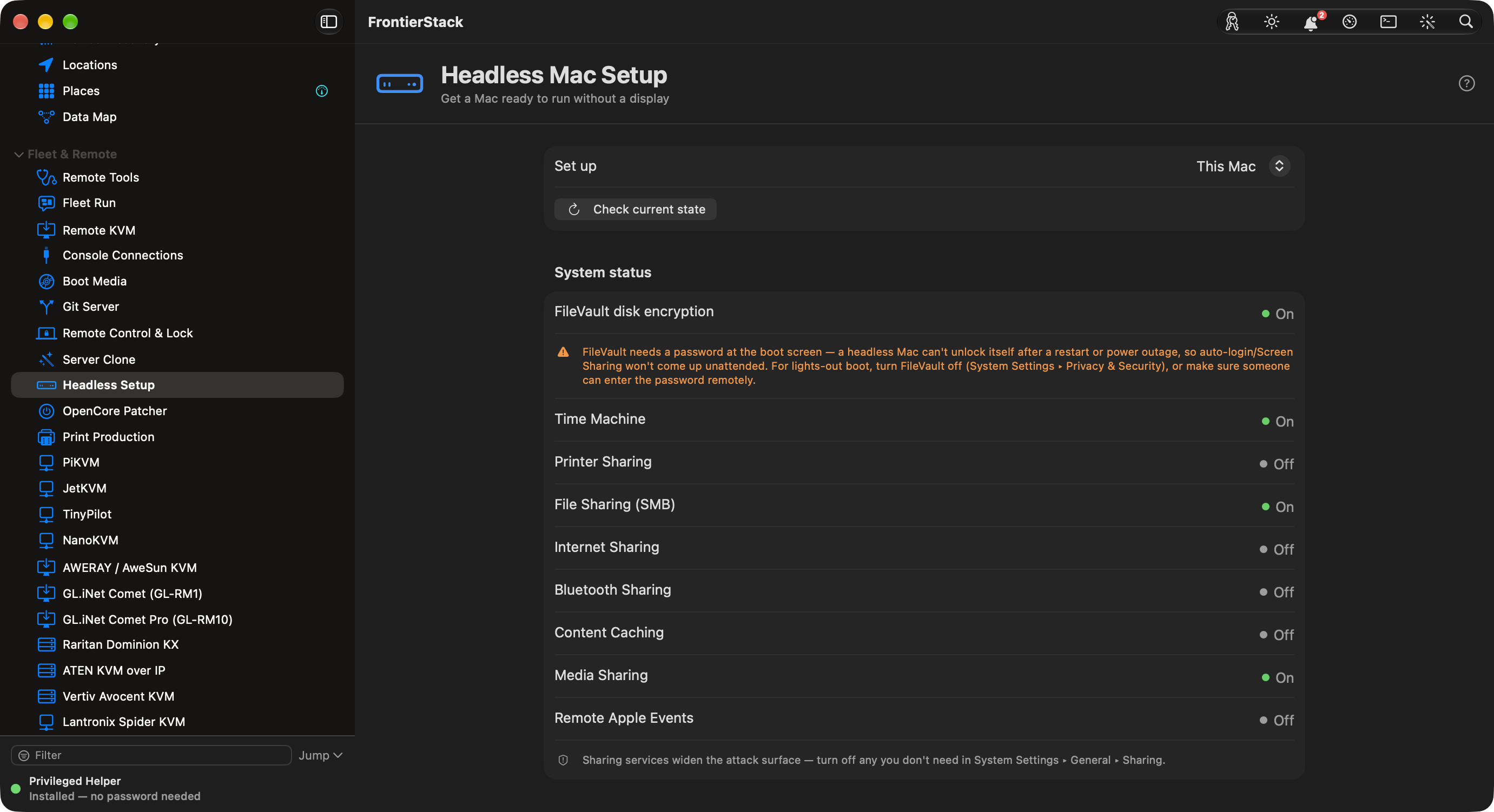Open the This Mac setup target dropdown
1494x812 pixels.
tap(1242, 167)
